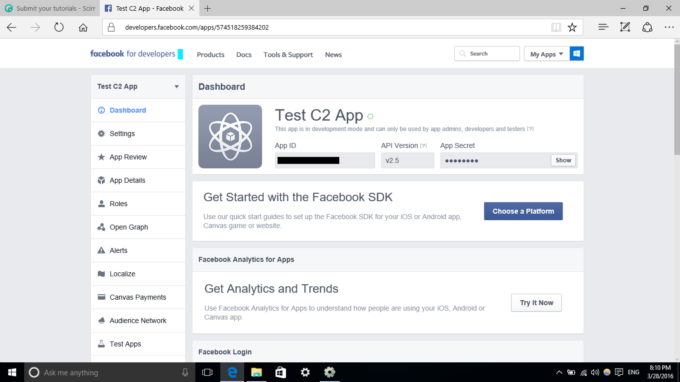This screenshot has height=382, width=680.
Task: Click the green app status circle
Action: [x=370, y=116]
